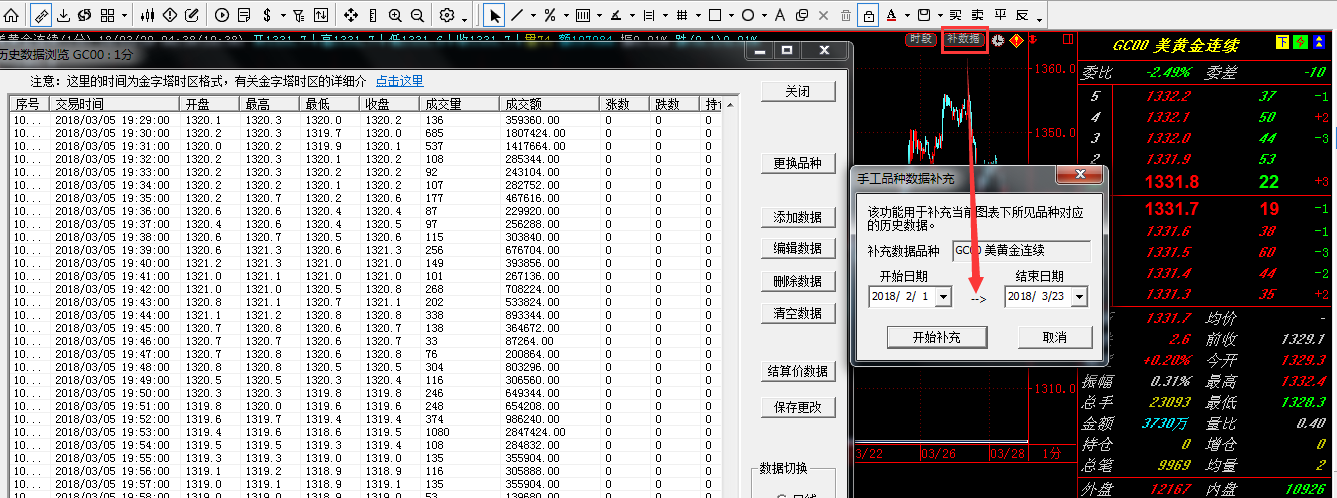Screen dimensions: 1337x498
Task: Open the text color A swatch
Action: click(x=890, y=15)
